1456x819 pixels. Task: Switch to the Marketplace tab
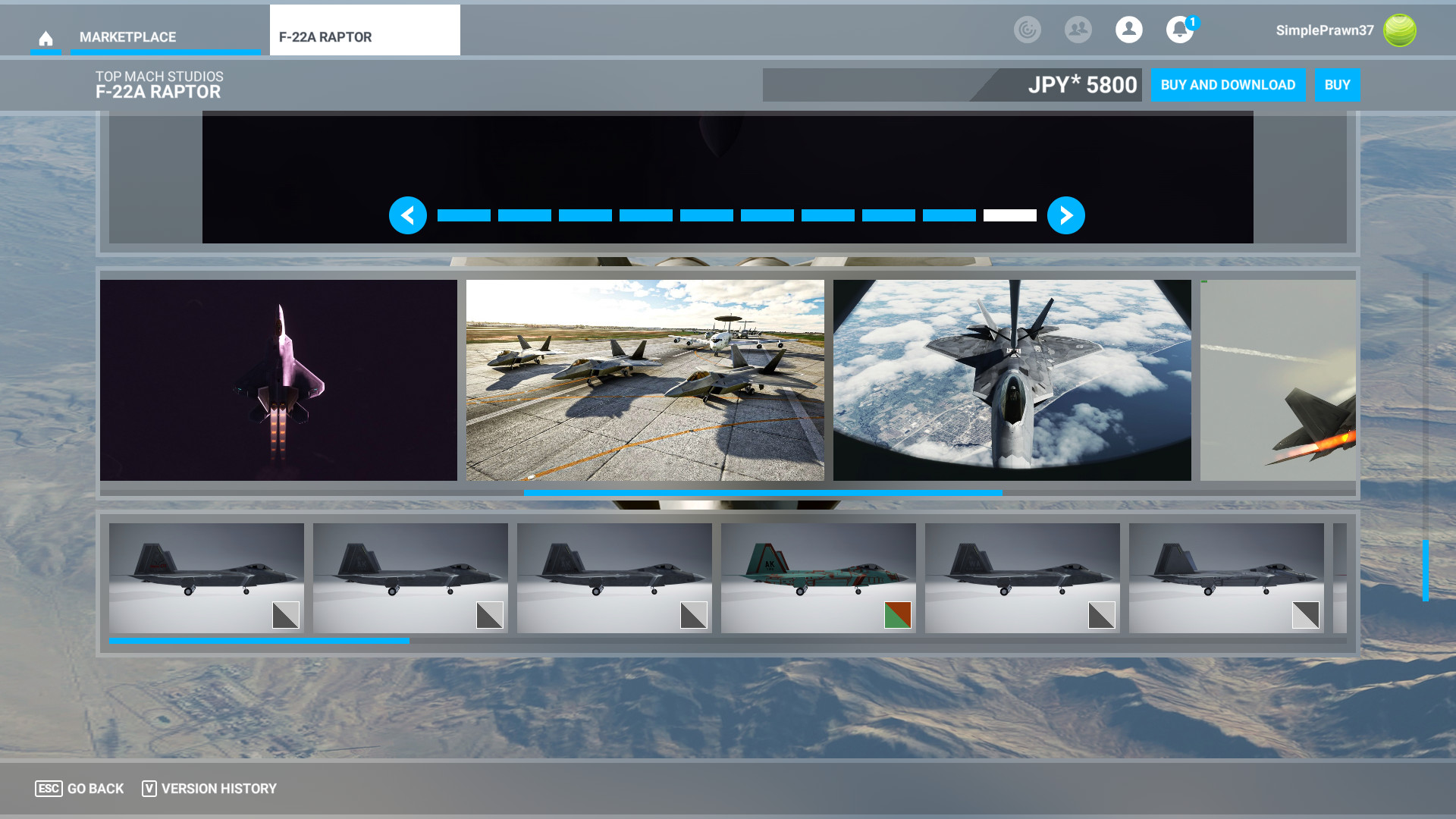coord(127,37)
